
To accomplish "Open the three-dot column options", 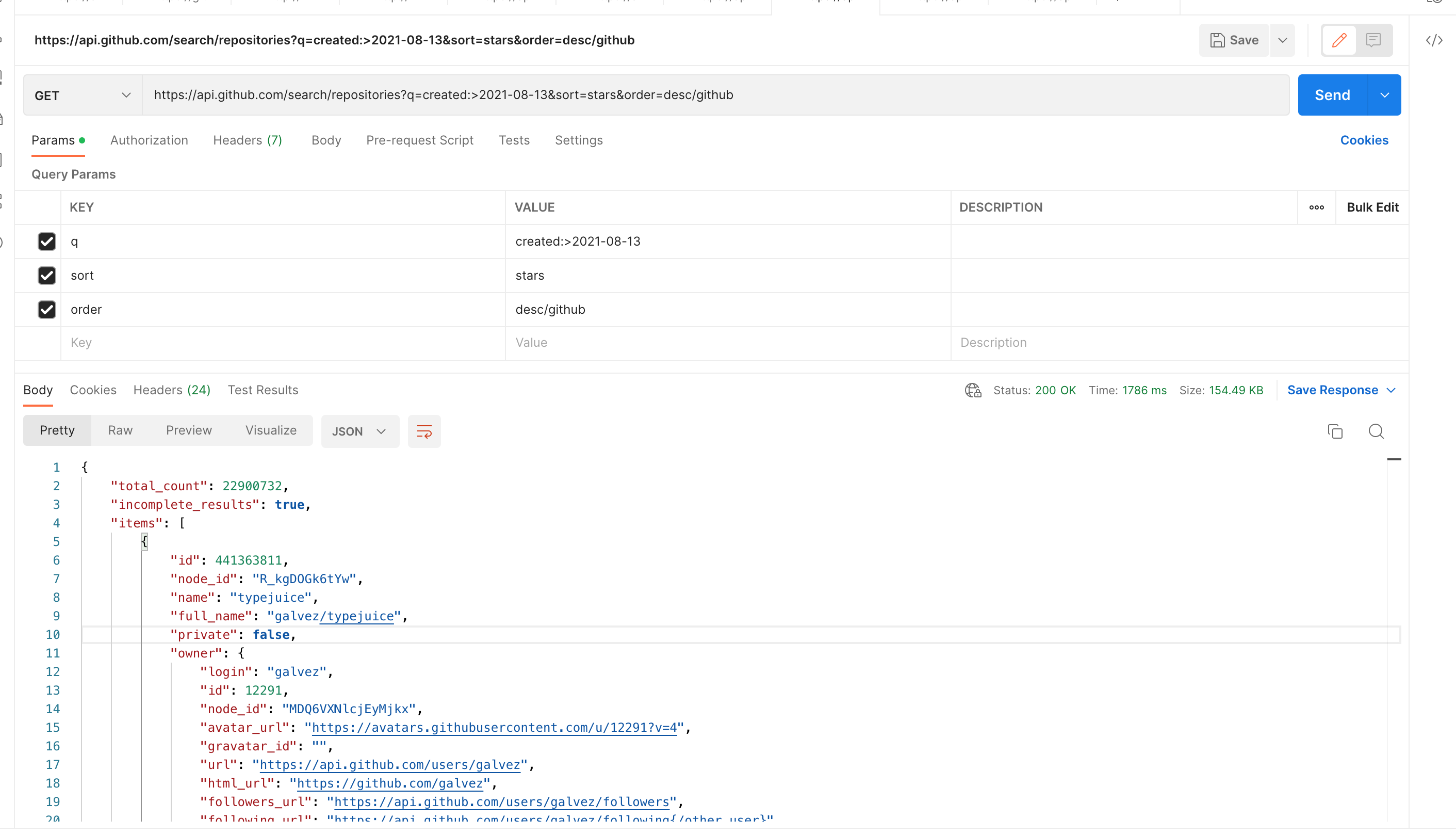I will click(x=1316, y=207).
